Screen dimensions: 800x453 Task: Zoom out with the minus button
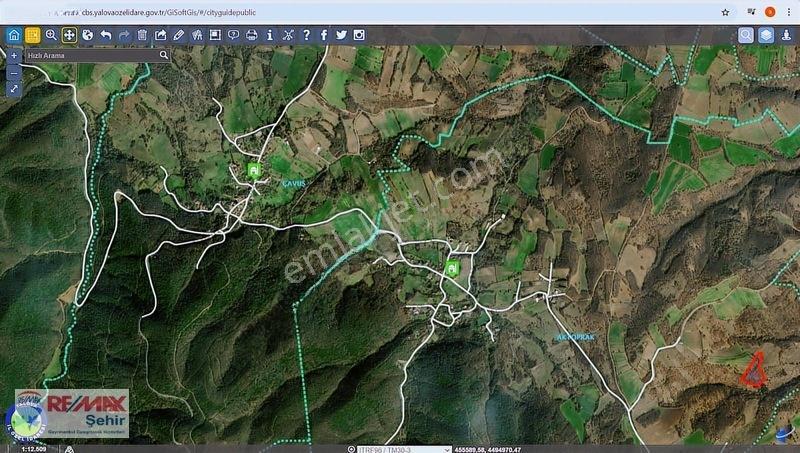click(x=14, y=73)
